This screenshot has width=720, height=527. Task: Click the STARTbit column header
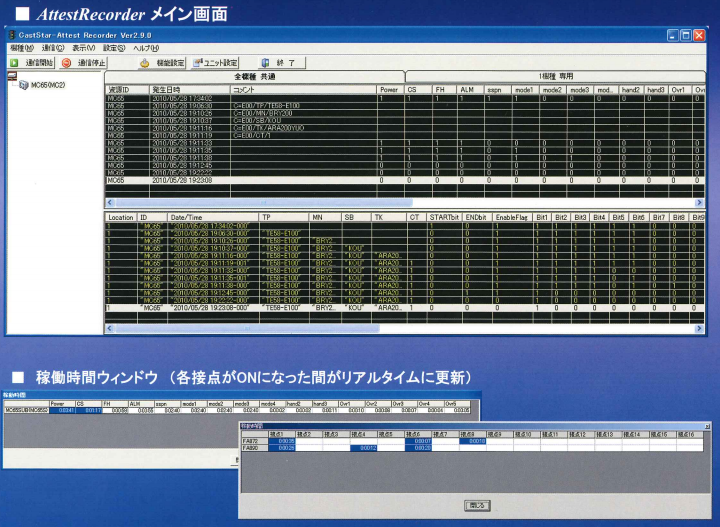(x=444, y=218)
